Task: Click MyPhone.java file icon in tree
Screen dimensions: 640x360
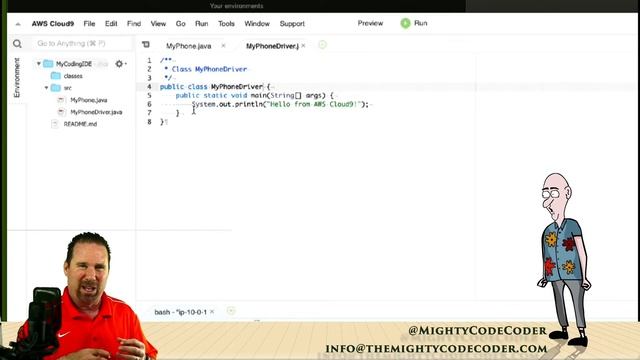Action: (61, 100)
